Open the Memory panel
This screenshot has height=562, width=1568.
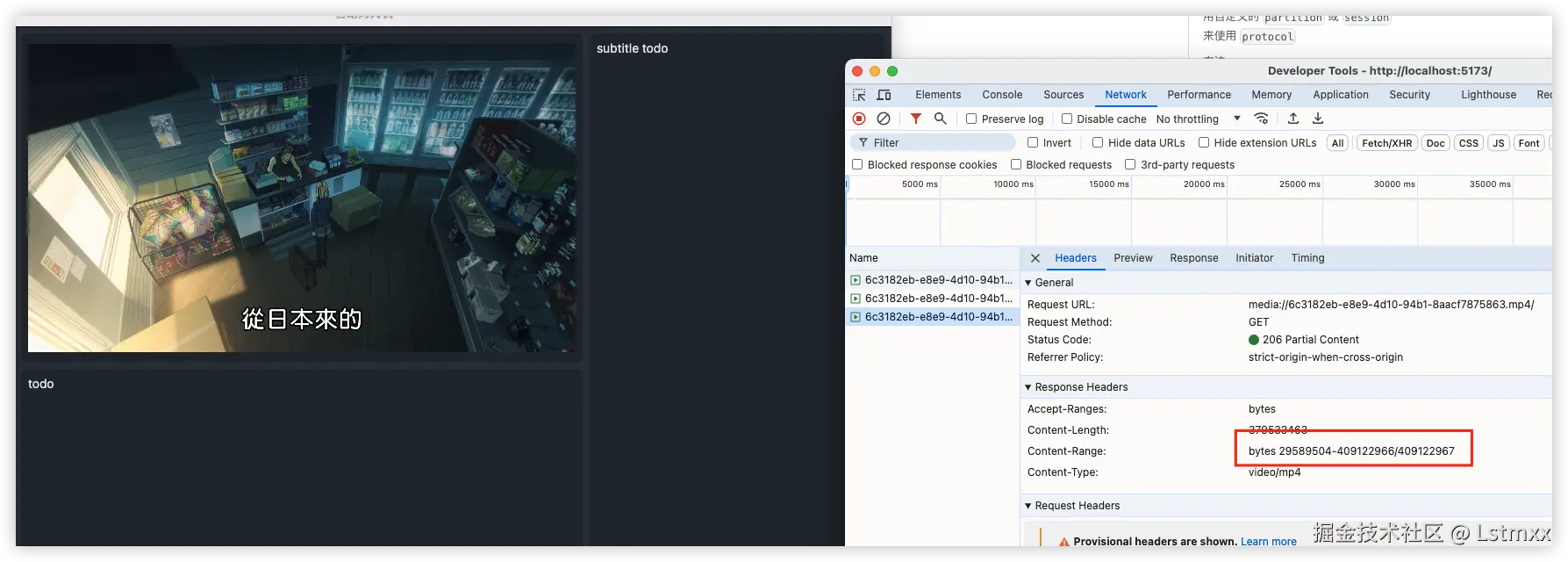click(x=1271, y=95)
